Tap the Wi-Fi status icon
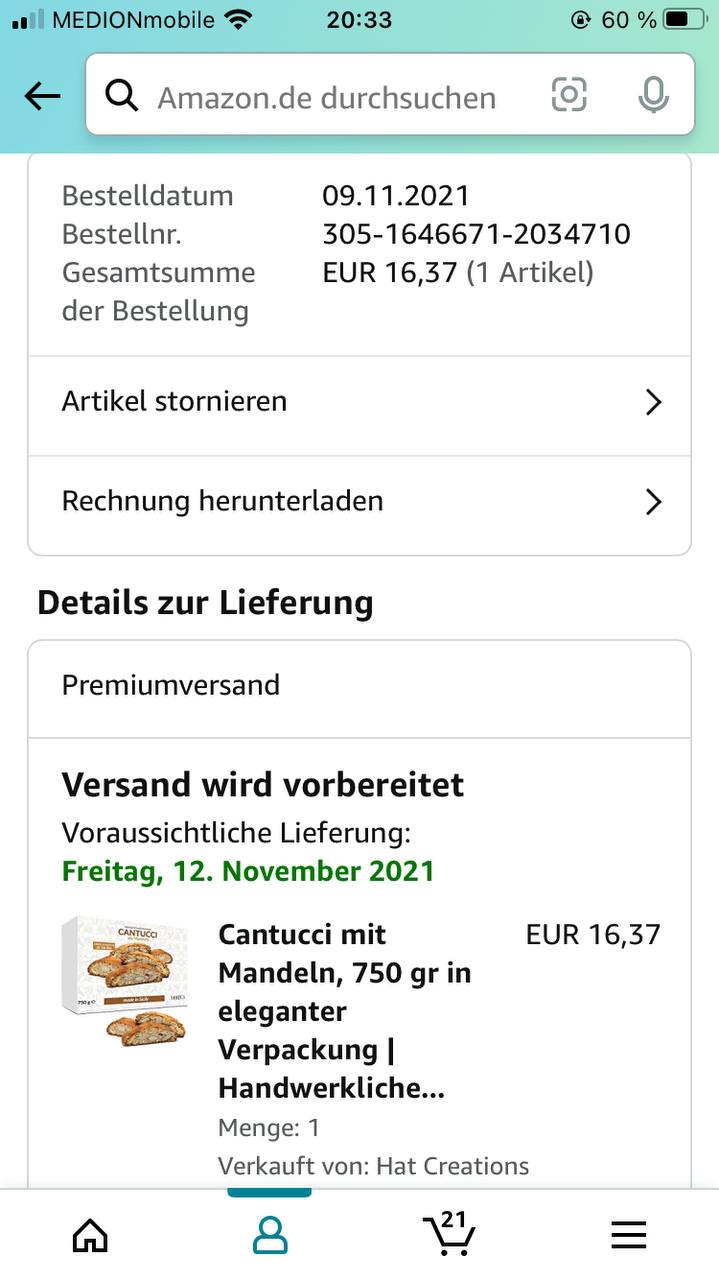The width and height of the screenshot is (719, 1280). click(x=238, y=19)
